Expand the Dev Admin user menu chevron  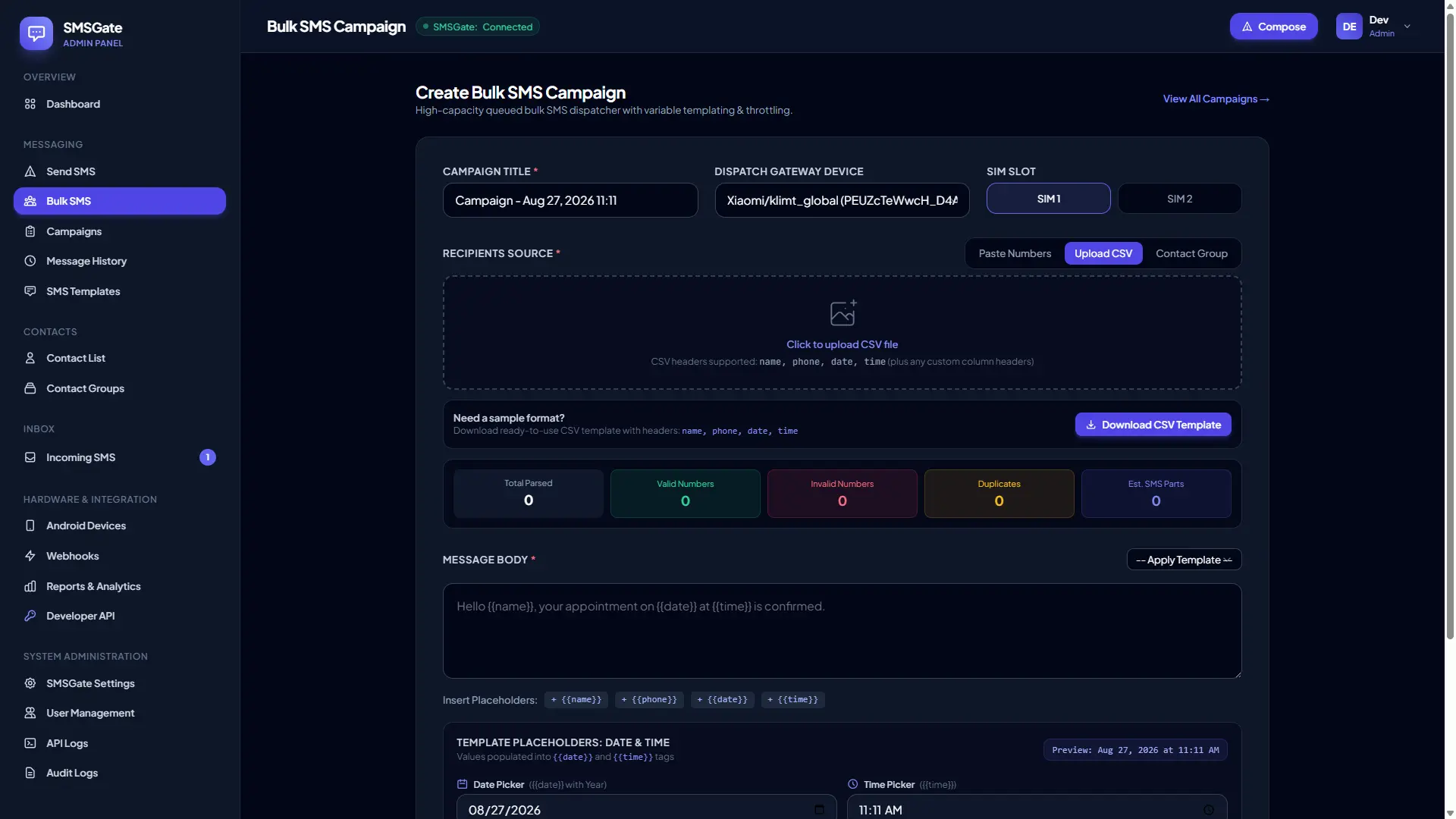click(x=1407, y=27)
